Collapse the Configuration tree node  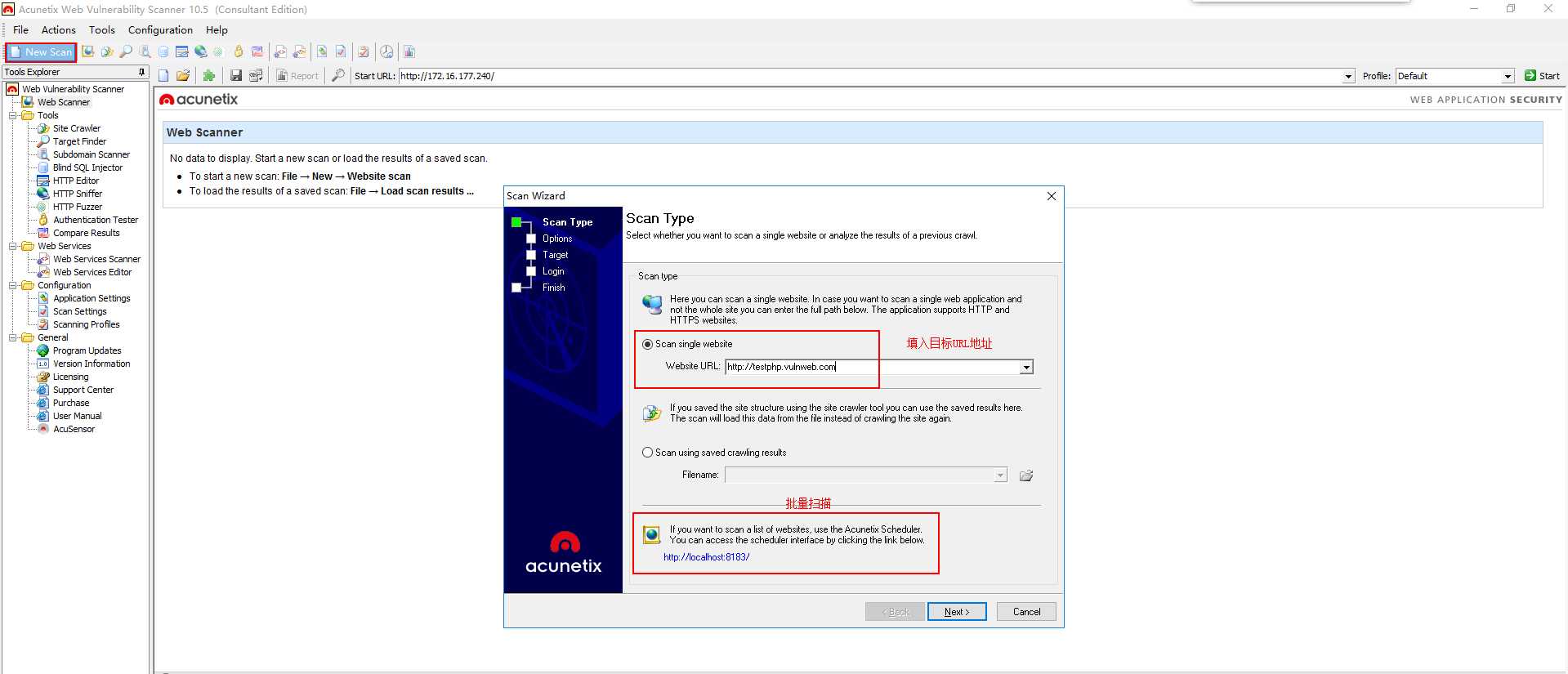(12, 285)
